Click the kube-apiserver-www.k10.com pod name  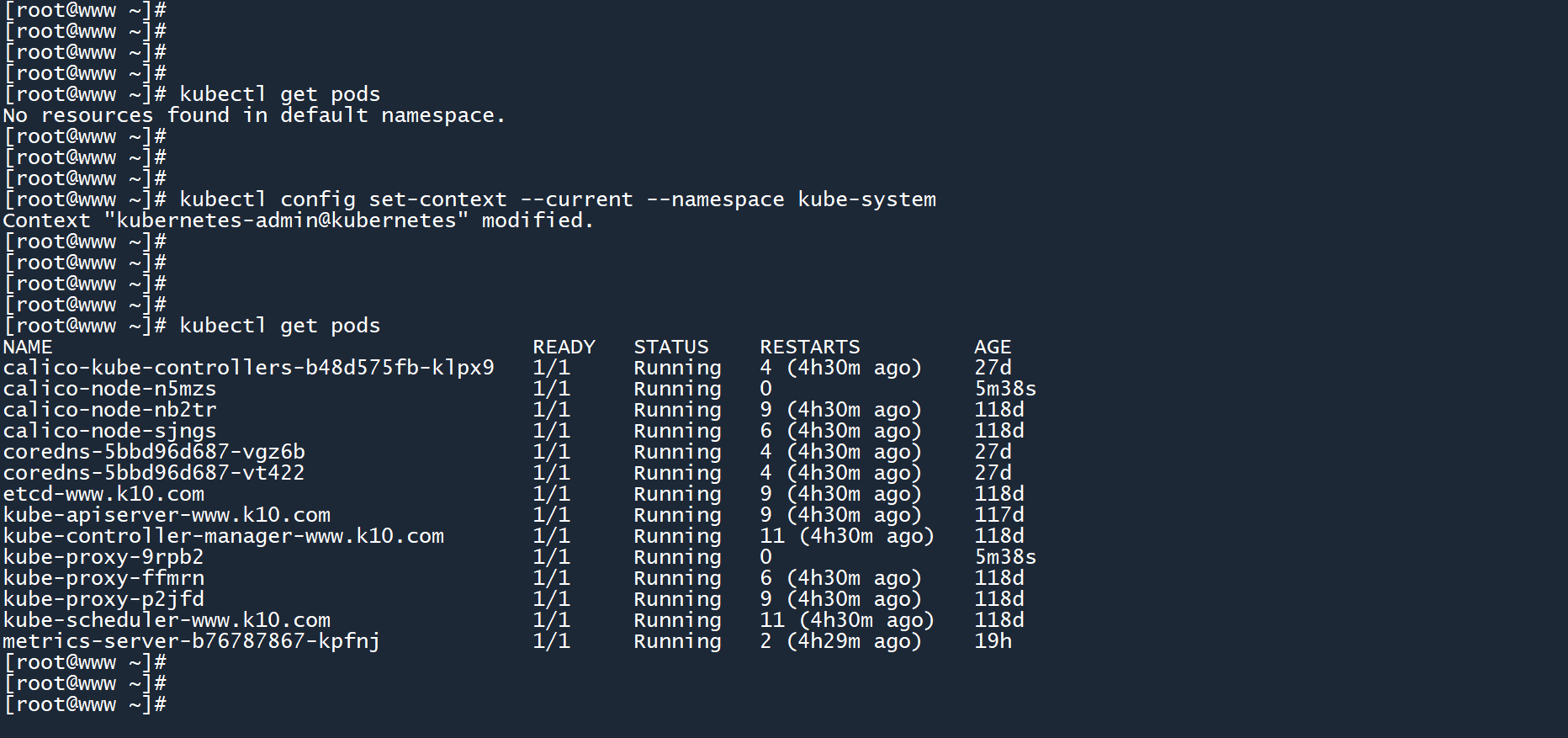click(x=167, y=515)
